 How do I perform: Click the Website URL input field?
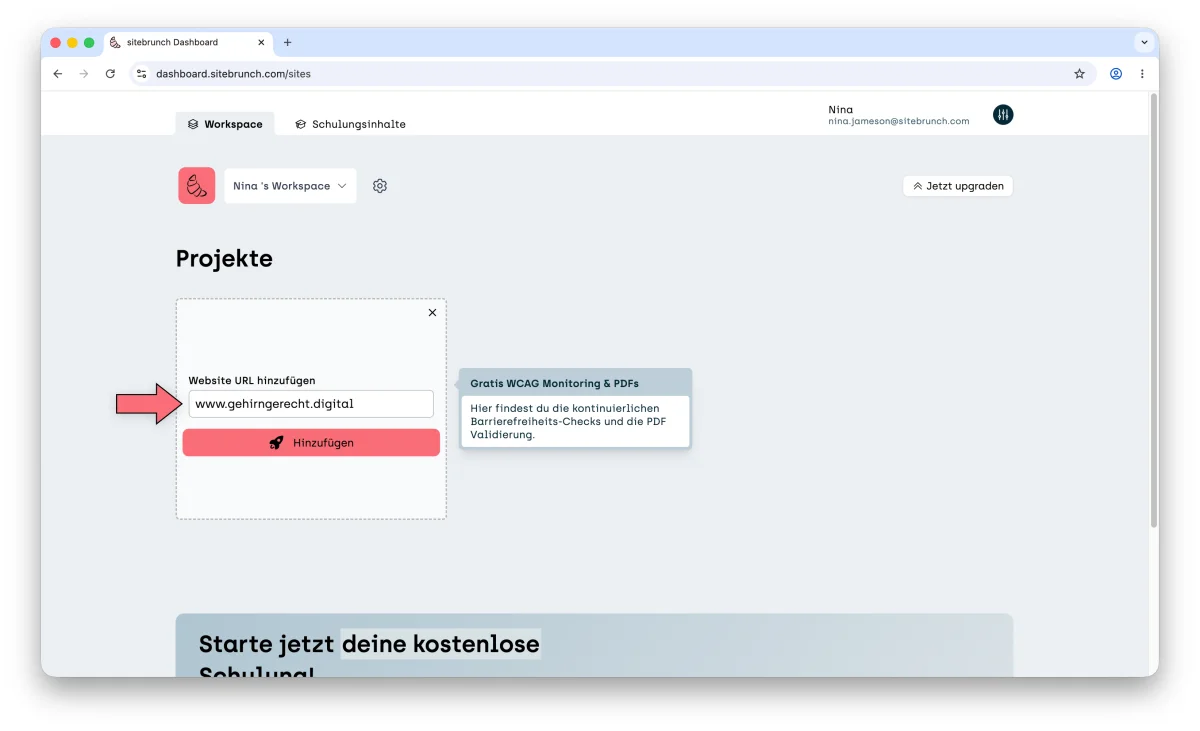tap(311, 404)
